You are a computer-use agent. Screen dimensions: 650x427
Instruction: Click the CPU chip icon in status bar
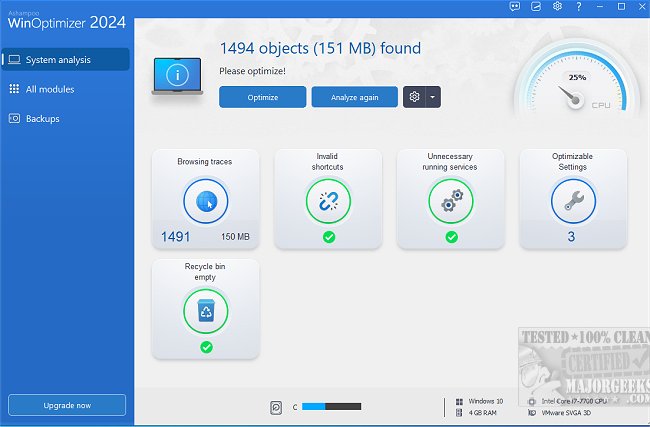[x=532, y=401]
